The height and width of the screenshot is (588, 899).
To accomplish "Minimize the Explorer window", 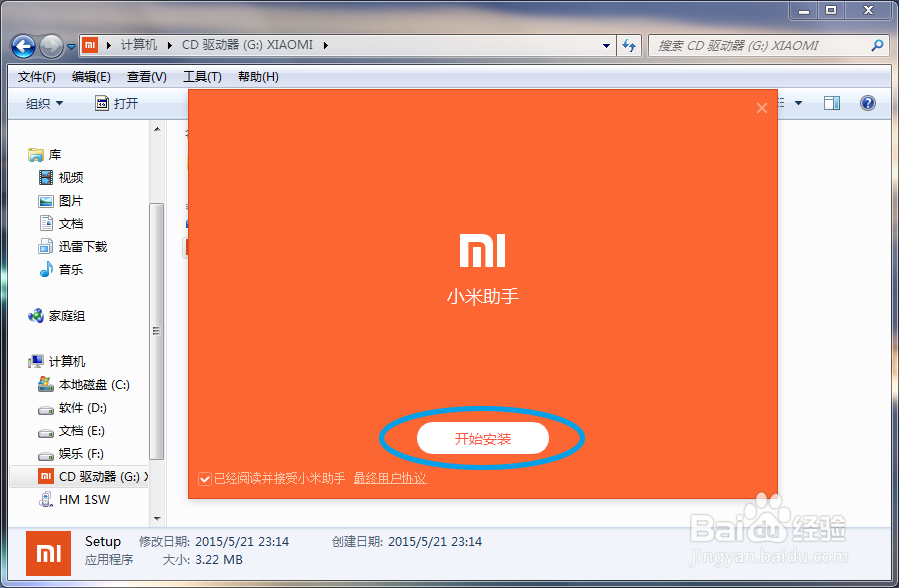I will 804,10.
